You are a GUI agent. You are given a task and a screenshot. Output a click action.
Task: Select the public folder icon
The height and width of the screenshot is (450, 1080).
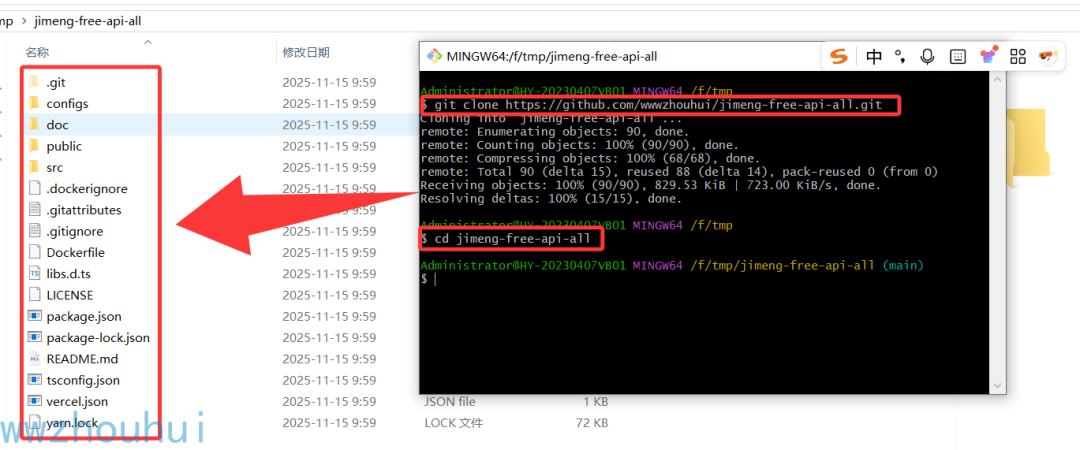(34, 146)
